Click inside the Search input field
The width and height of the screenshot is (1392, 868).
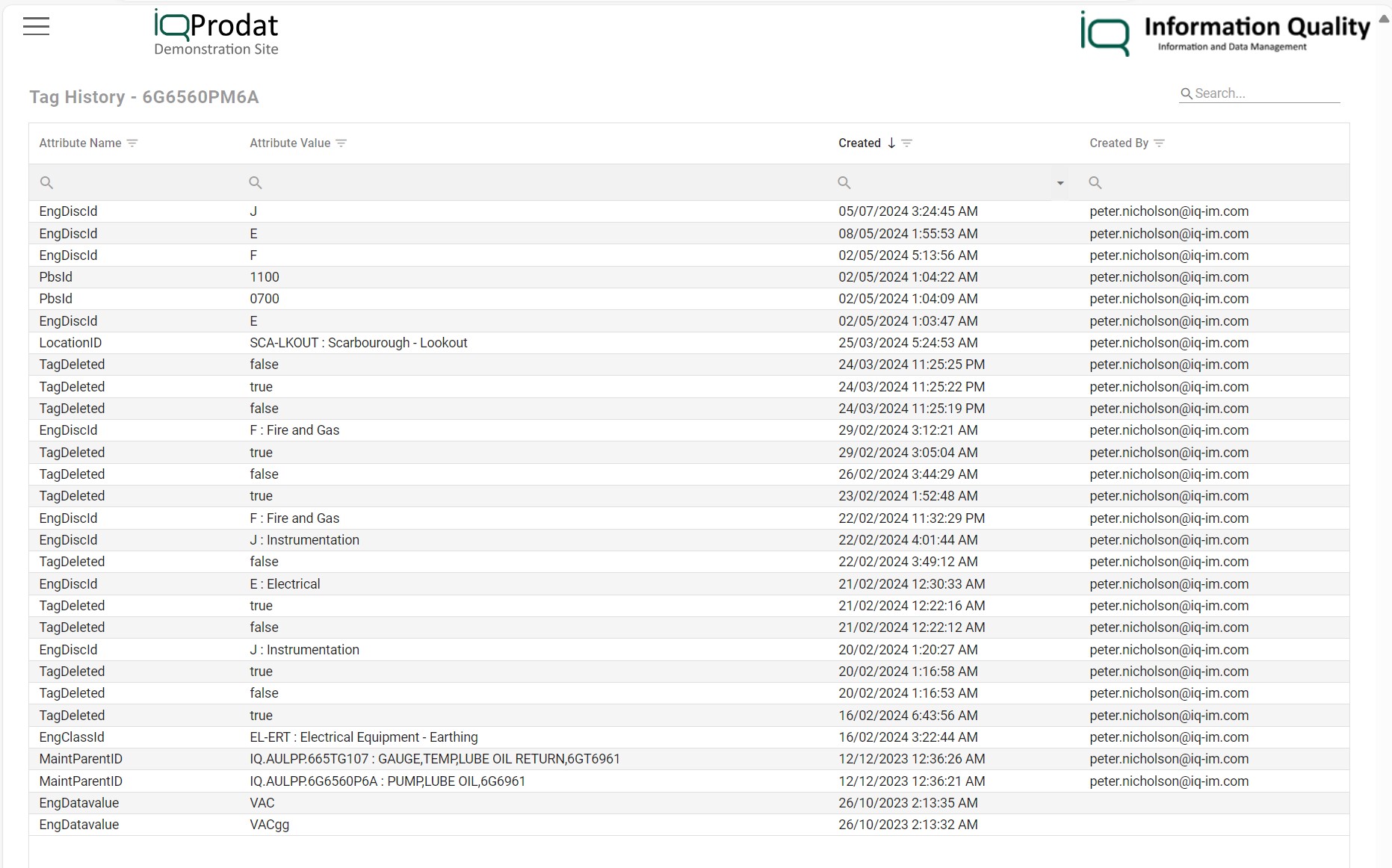click(x=1263, y=93)
